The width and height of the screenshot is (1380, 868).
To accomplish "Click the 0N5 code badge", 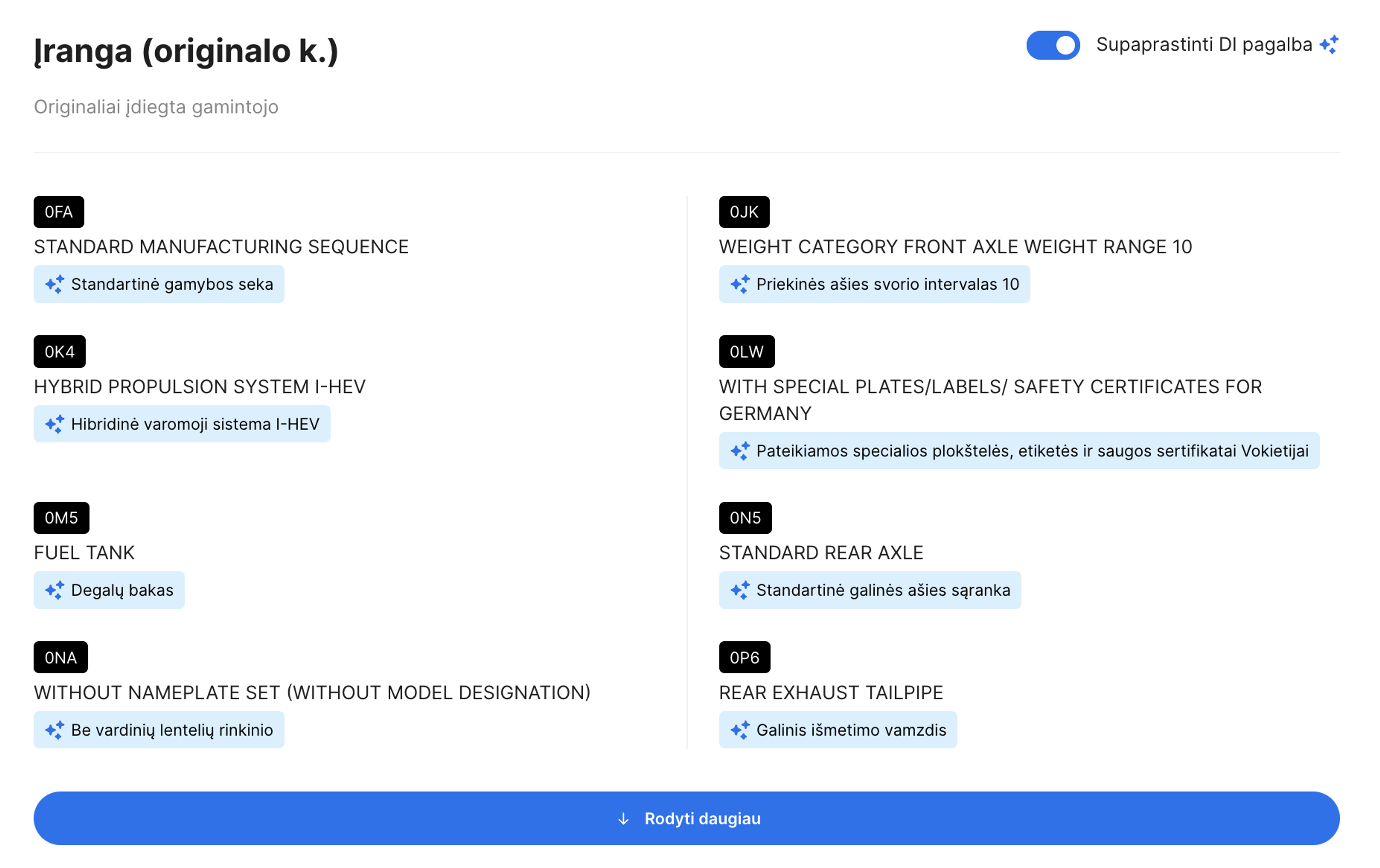I will (745, 518).
